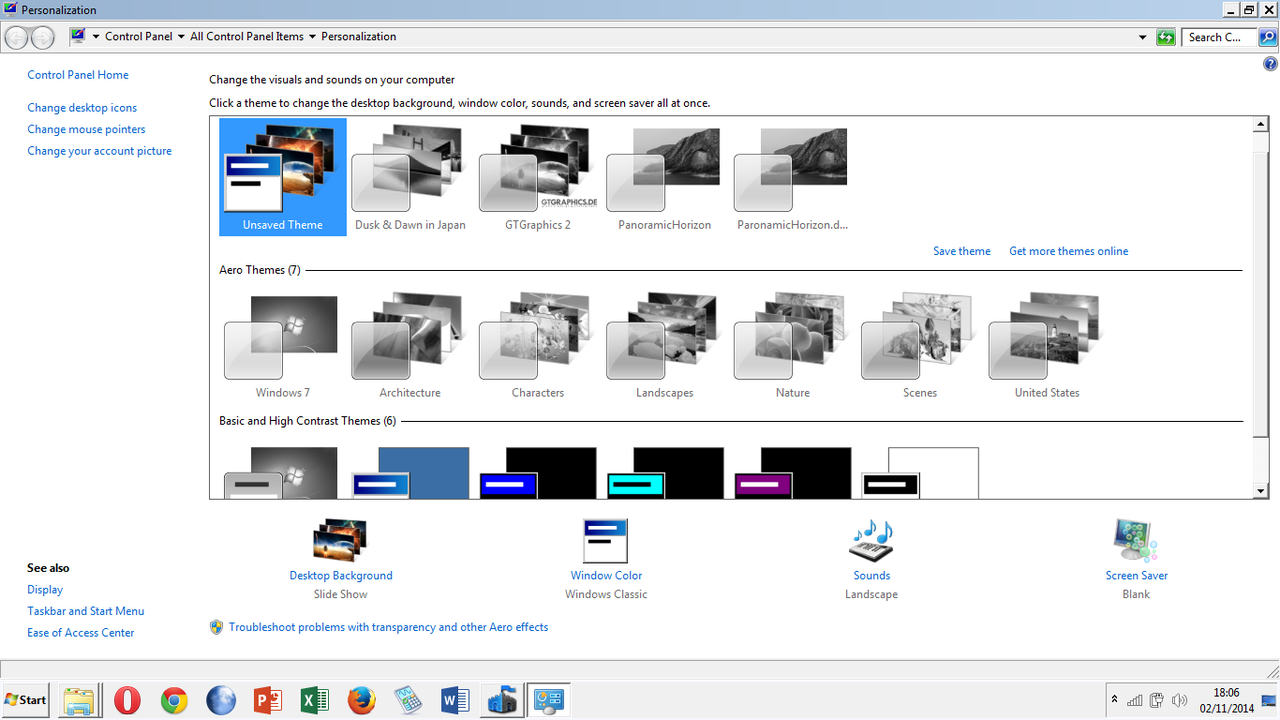Select the GTGraphics 2 theme
Viewport: 1280px width, 720px height.
tap(538, 177)
